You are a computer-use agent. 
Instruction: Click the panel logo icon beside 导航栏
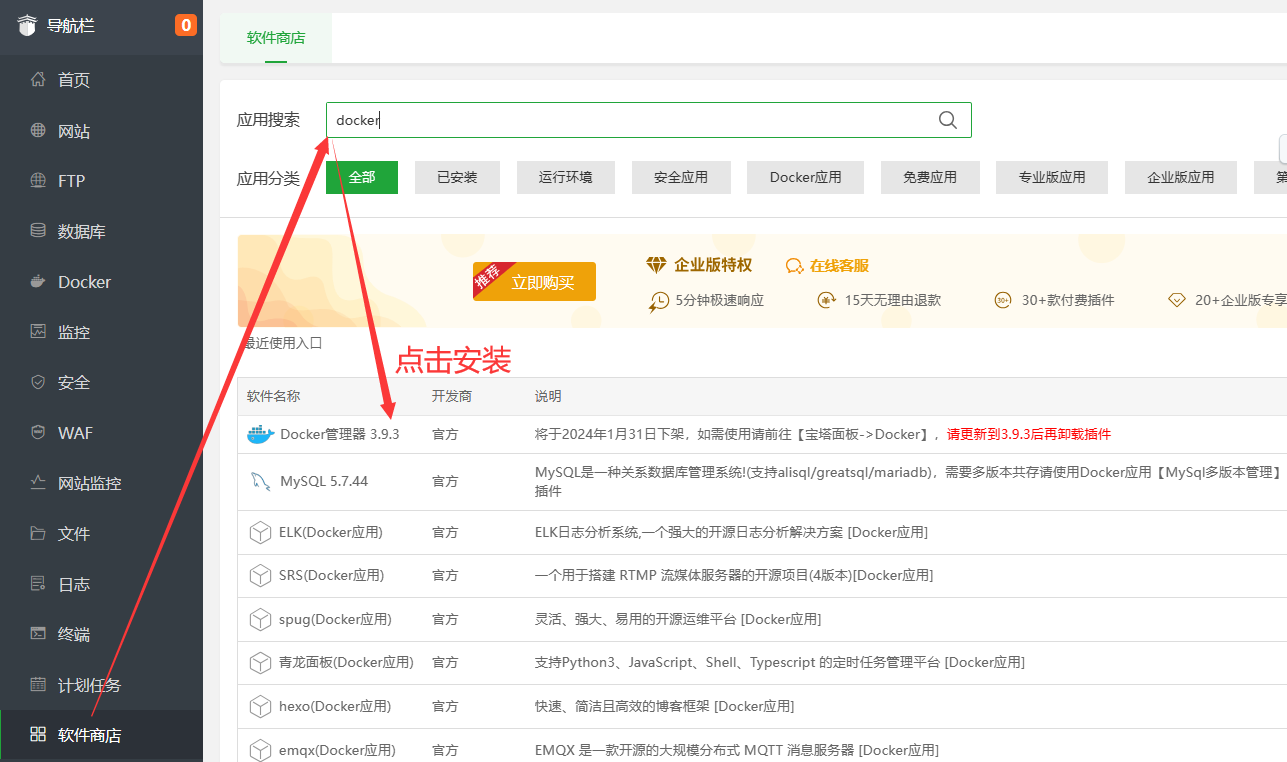pyautogui.click(x=26, y=25)
